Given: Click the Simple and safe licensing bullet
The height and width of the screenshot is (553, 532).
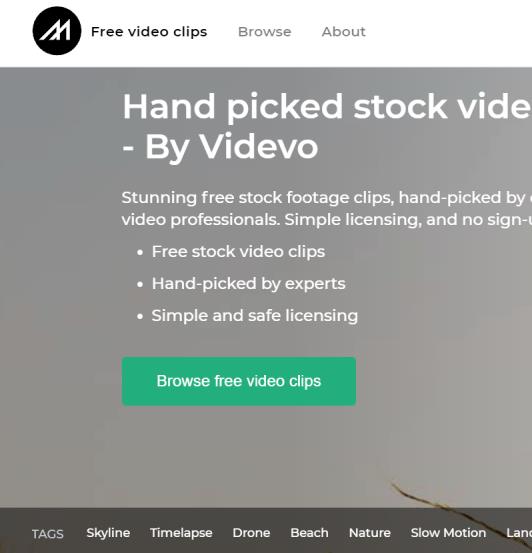Looking at the screenshot, I should 255,315.
